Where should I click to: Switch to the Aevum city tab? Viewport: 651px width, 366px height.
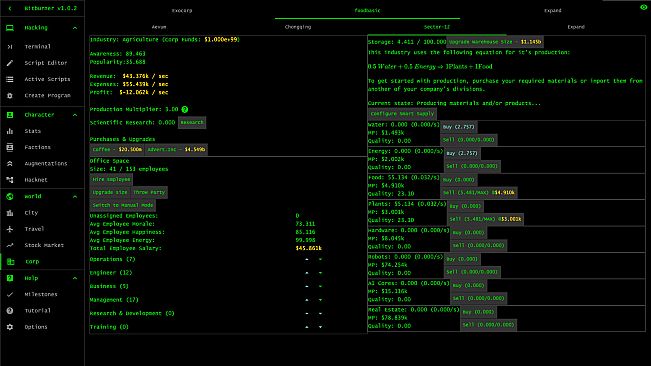coord(159,27)
